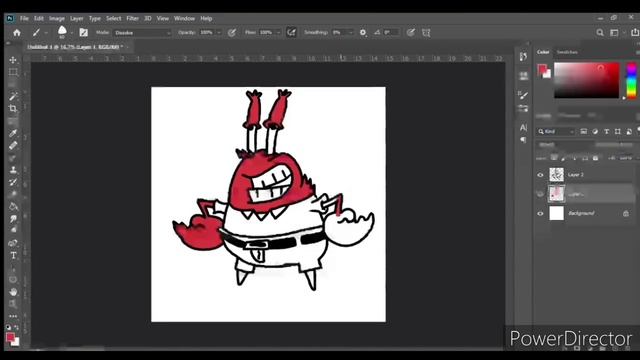The image size is (640, 360).
Task: Click the Home icon in options bar
Action: pyautogui.click(x=17, y=33)
